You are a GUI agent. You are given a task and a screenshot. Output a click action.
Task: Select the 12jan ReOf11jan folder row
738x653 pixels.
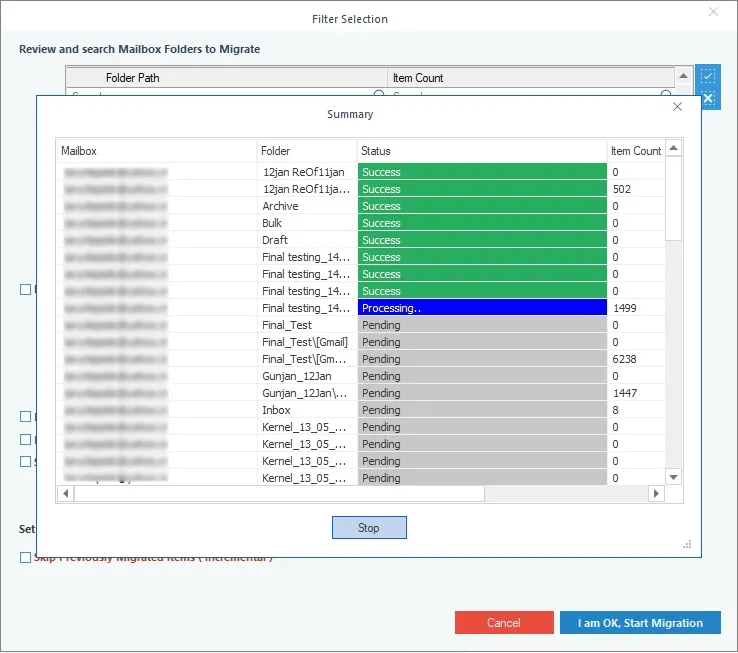[x=361, y=172]
